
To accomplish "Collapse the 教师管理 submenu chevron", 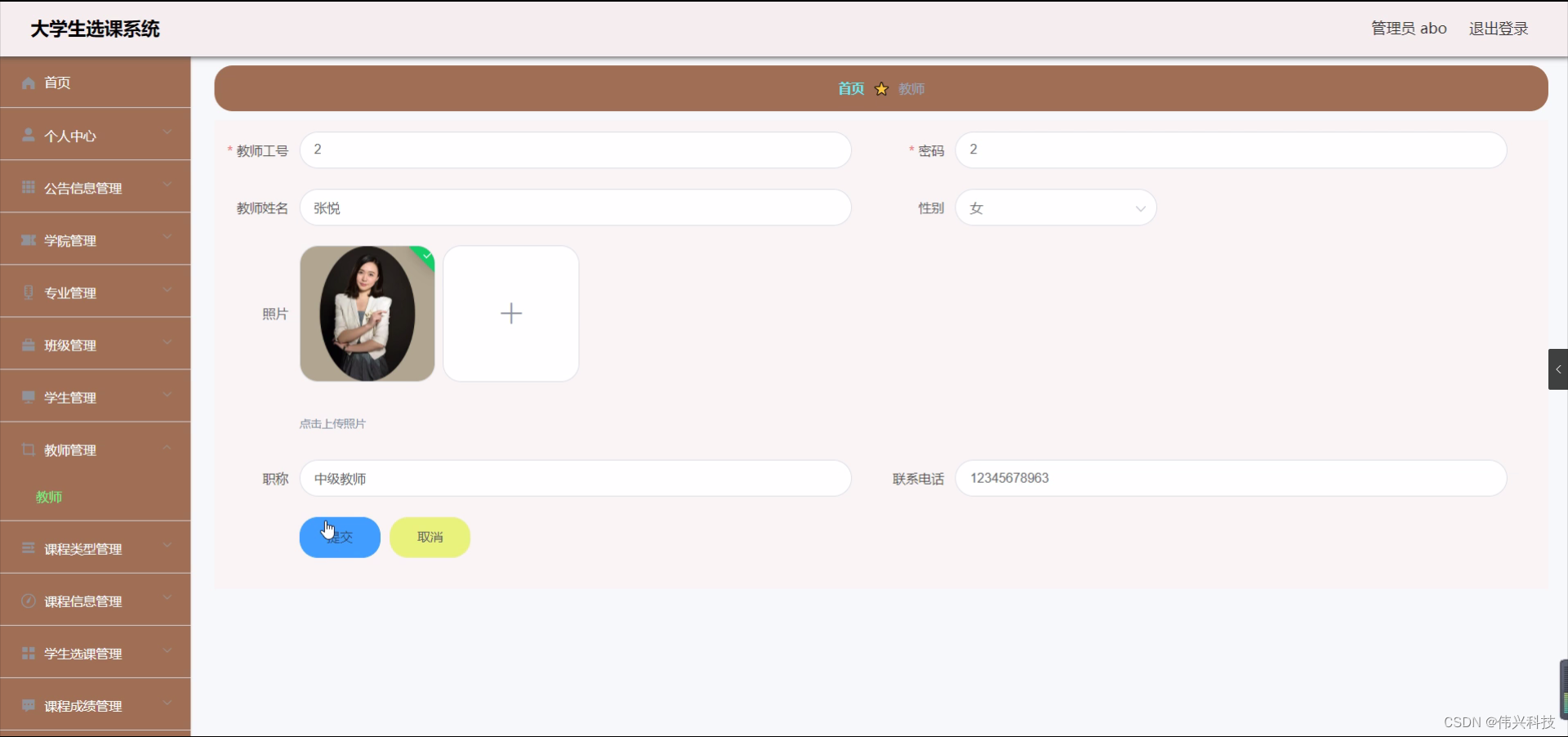I will (167, 448).
